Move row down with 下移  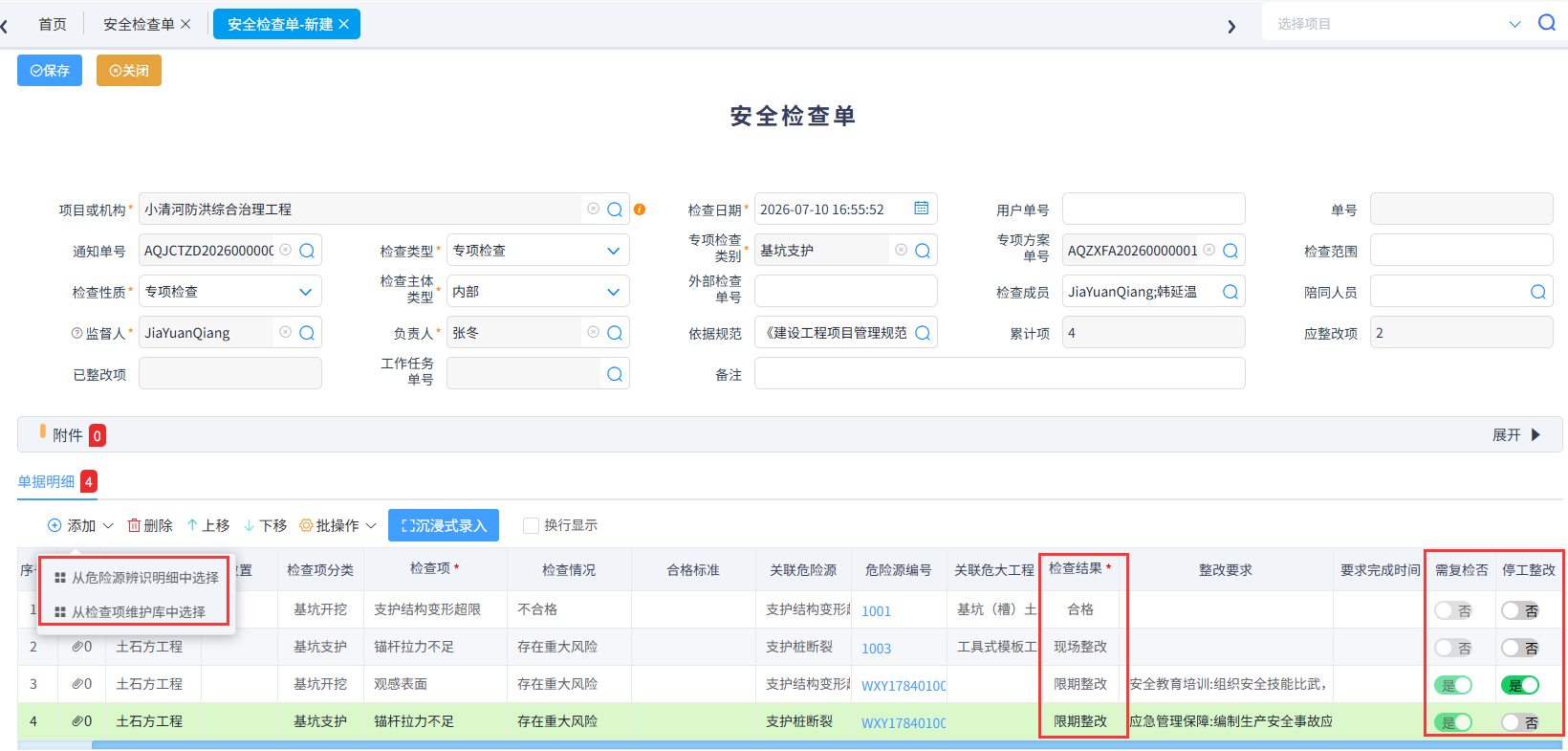pos(265,525)
